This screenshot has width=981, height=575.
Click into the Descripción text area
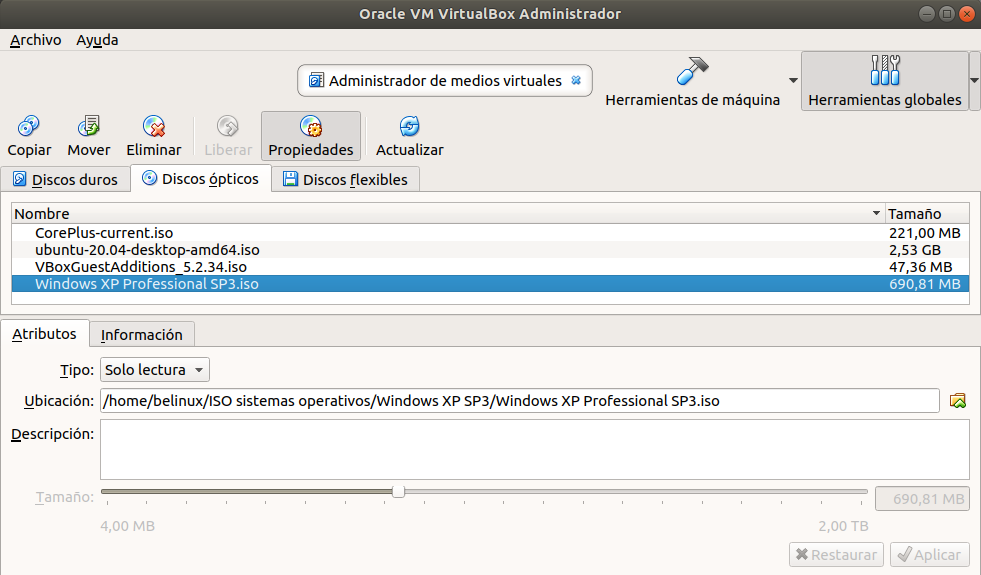[535, 449]
